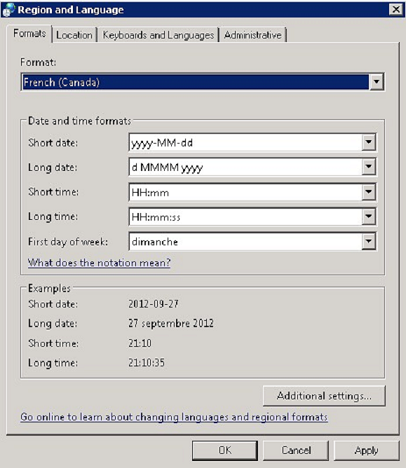Viewport: 406px width, 468px height.
Task: Close the Region and Language dialog
Action: click(396, 9)
